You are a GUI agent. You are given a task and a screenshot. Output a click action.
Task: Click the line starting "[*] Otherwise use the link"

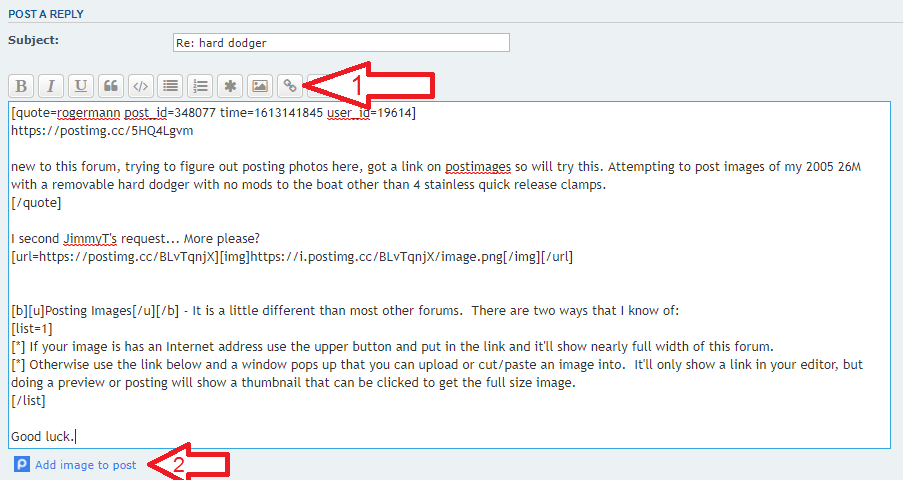[x=437, y=365]
